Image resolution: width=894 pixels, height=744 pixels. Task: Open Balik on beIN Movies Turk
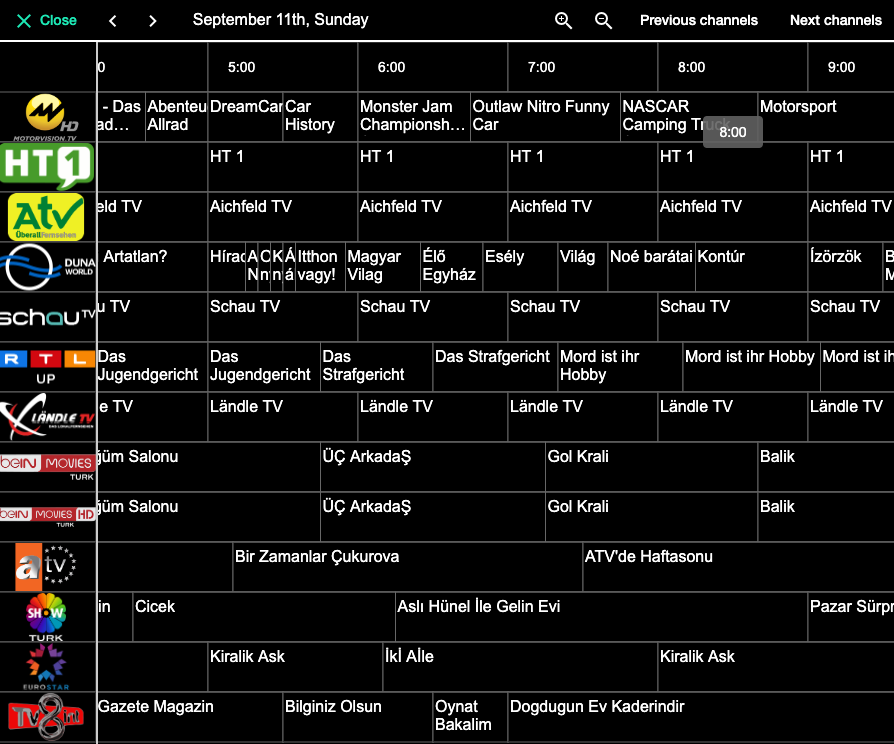[x=826, y=467]
